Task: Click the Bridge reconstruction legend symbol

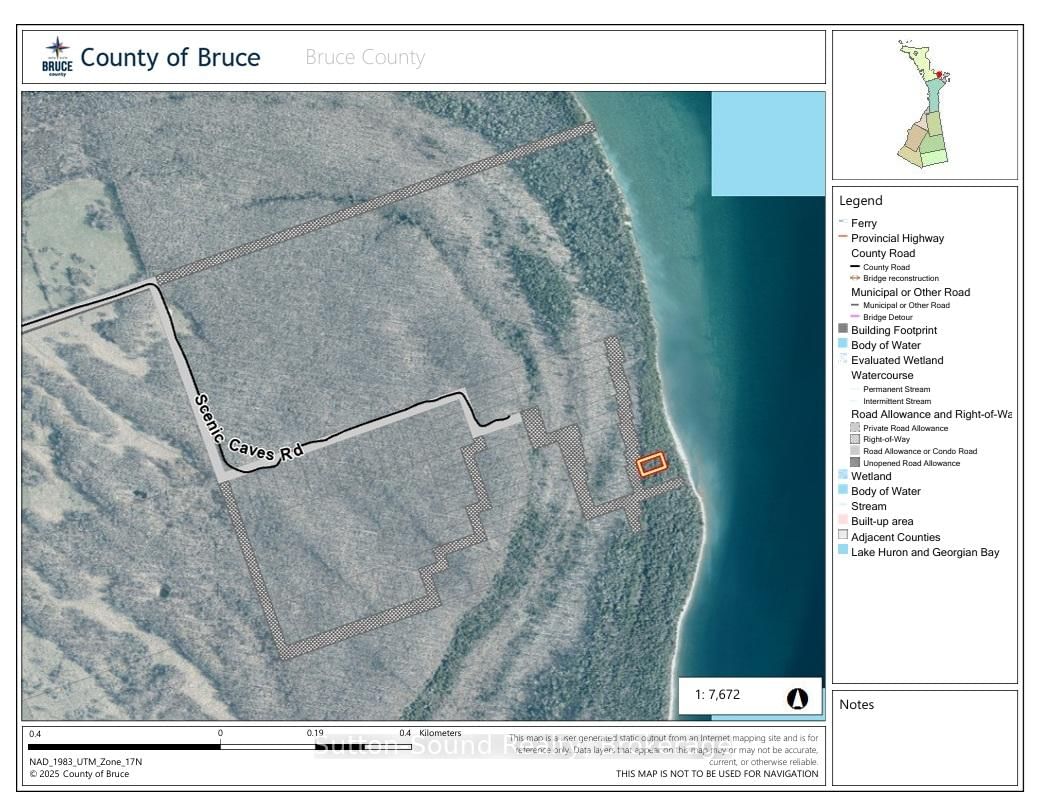Action: pos(855,278)
